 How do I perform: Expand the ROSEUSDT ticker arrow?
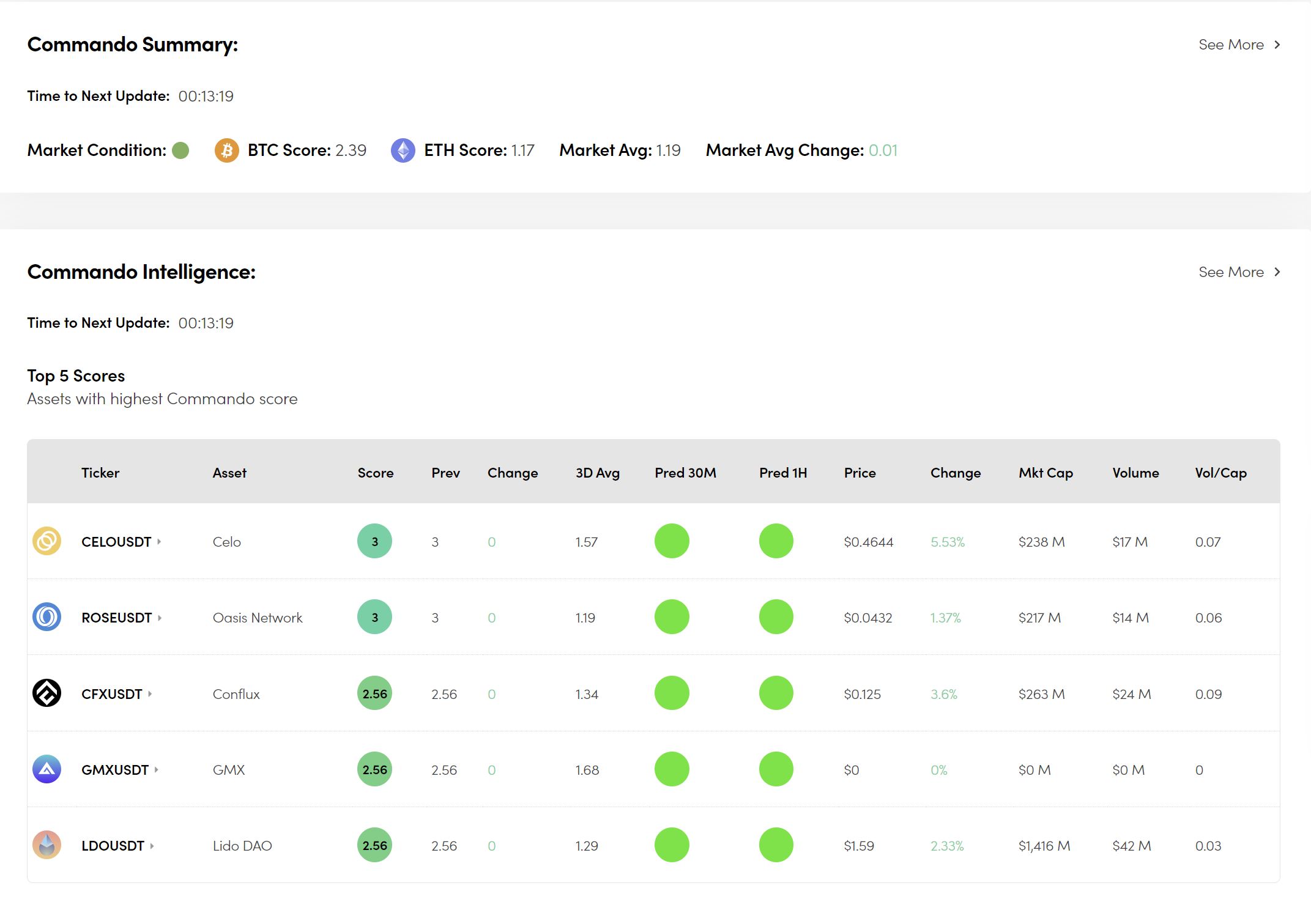(160, 618)
